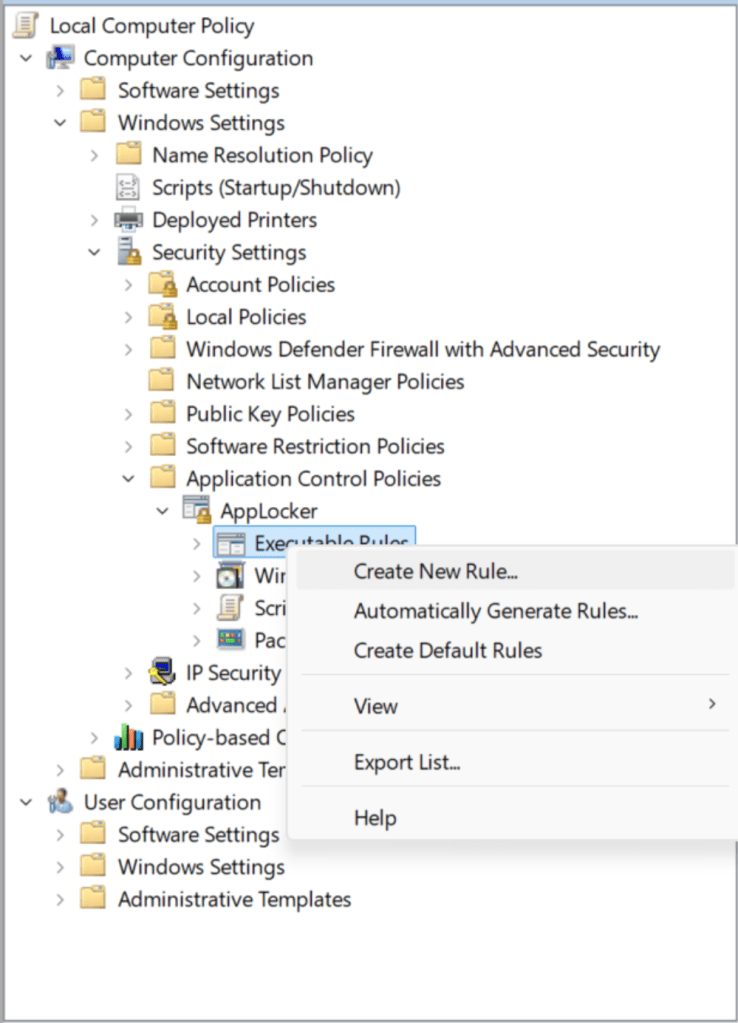Image resolution: width=738 pixels, height=1023 pixels.
Task: Click the IP Security policies icon
Action: point(163,673)
